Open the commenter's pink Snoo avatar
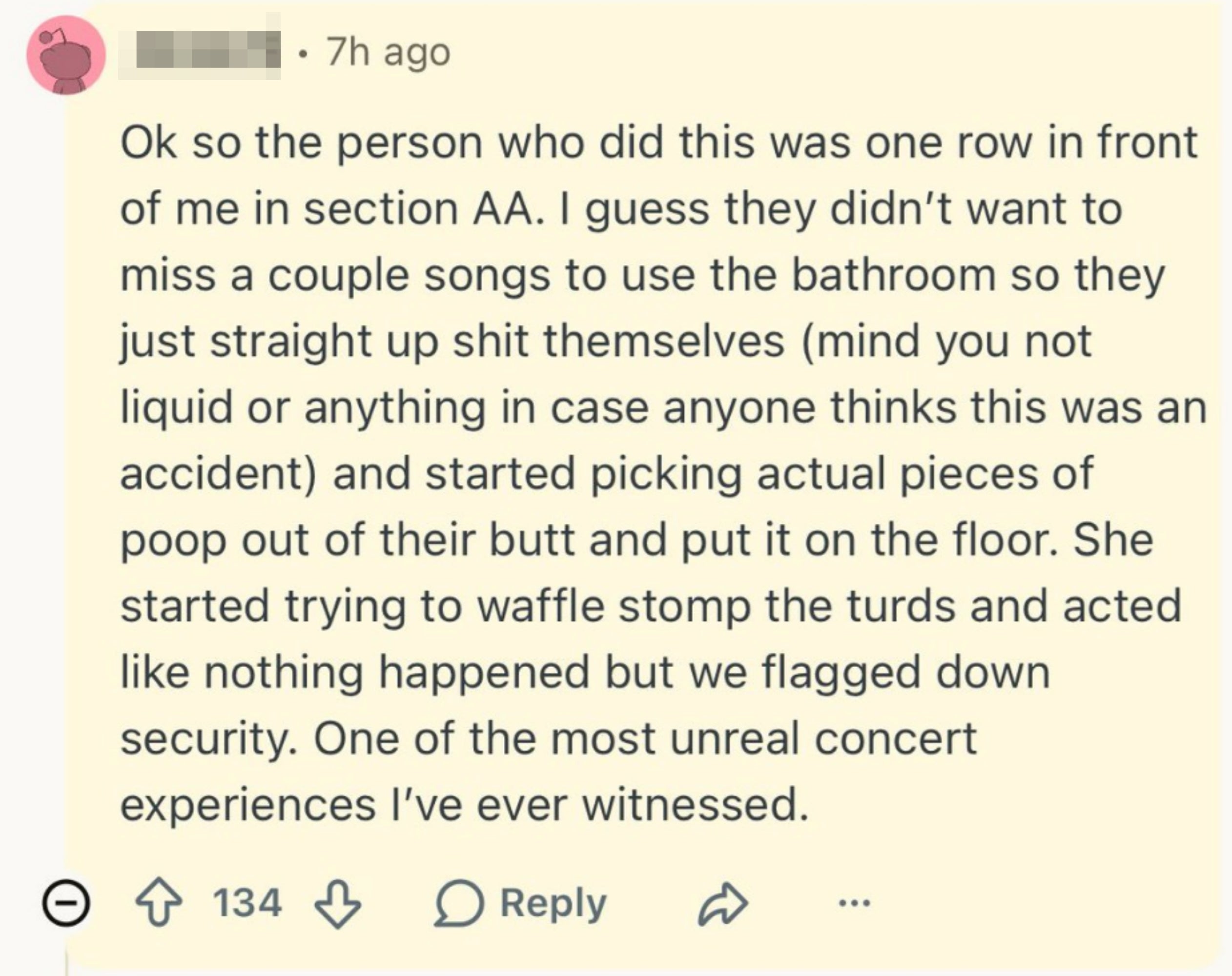This screenshot has height=976, width=1232. tap(66, 56)
